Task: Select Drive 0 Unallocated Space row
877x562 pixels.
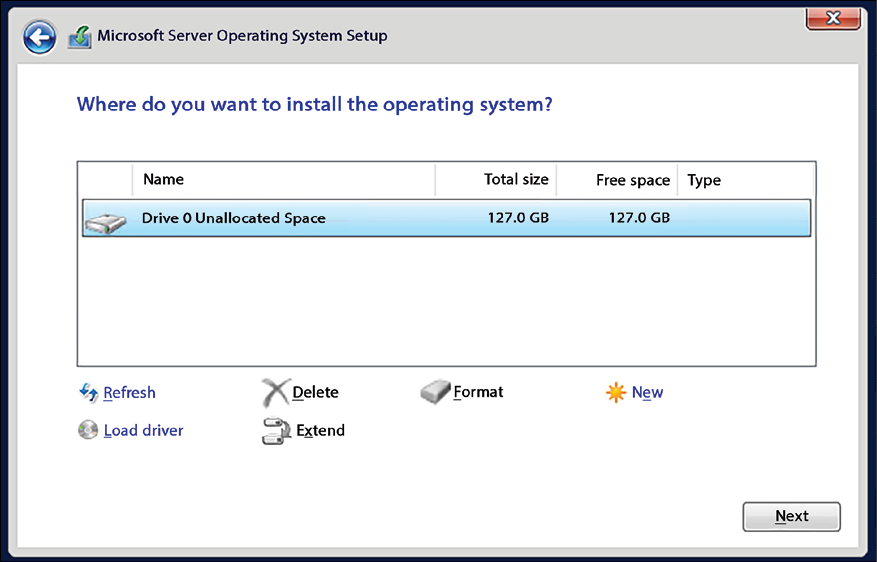Action: pyautogui.click(x=446, y=218)
